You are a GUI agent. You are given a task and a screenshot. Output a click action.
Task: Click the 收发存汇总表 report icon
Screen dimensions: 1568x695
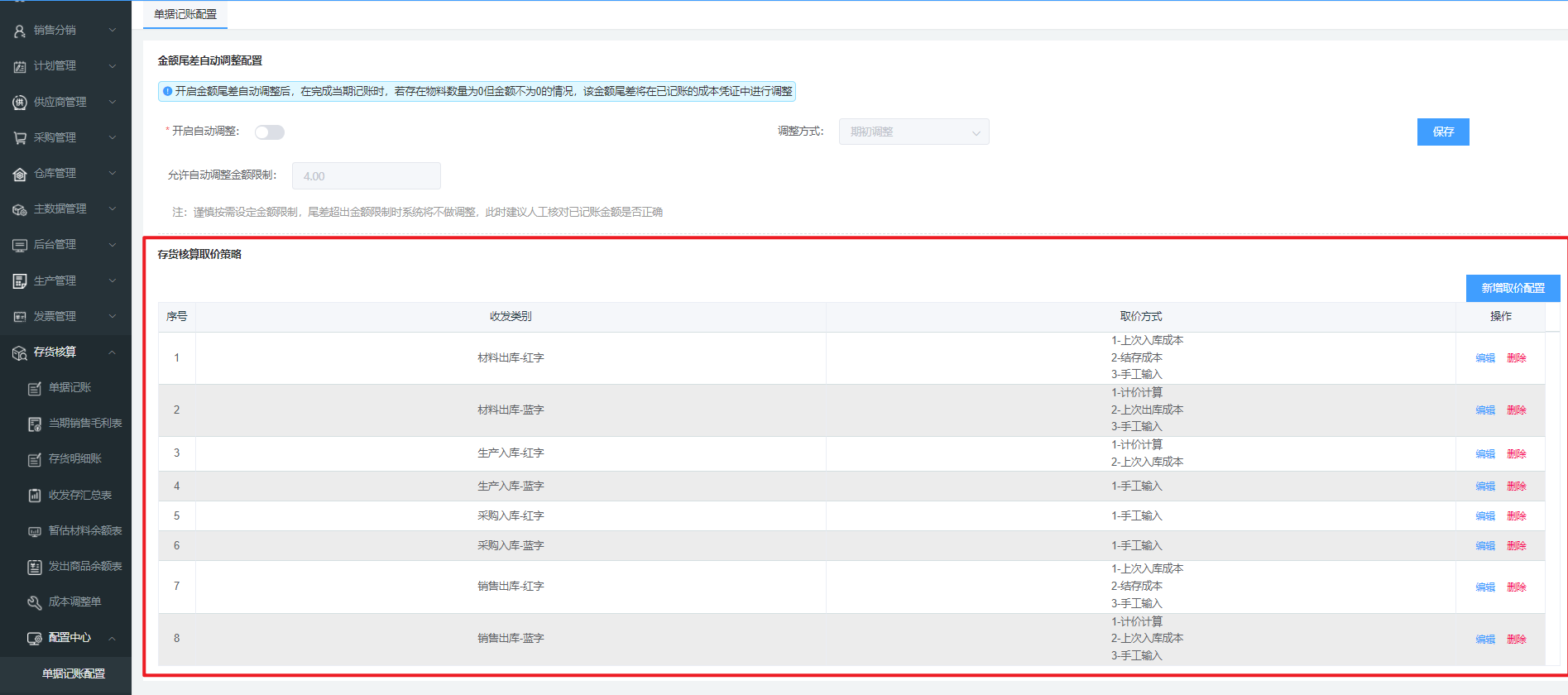(x=35, y=496)
